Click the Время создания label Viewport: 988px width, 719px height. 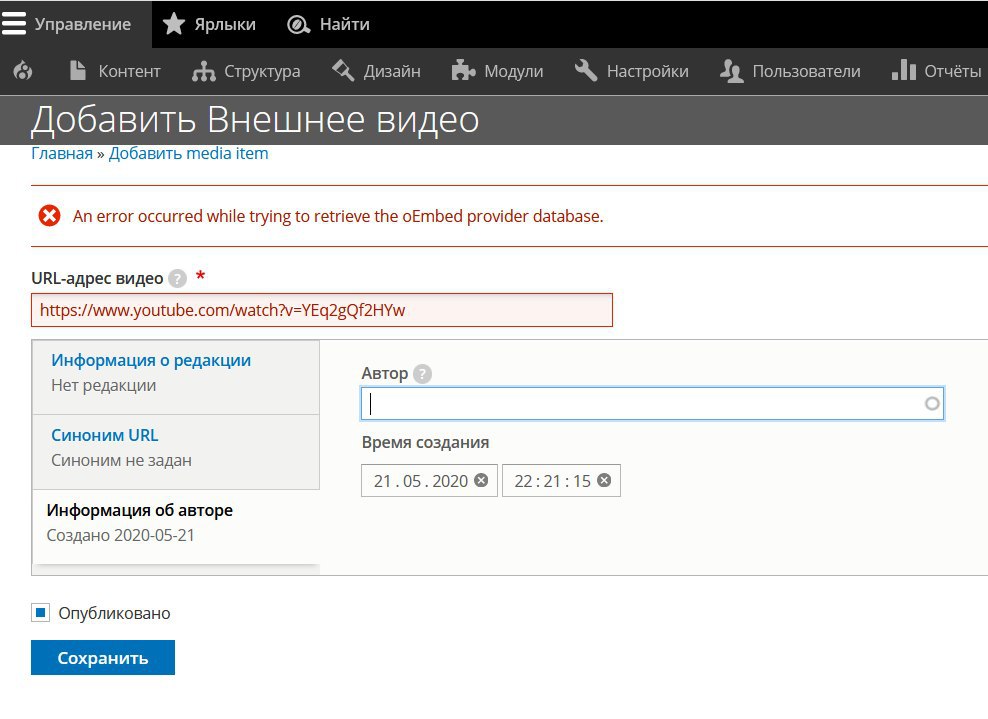point(425,442)
